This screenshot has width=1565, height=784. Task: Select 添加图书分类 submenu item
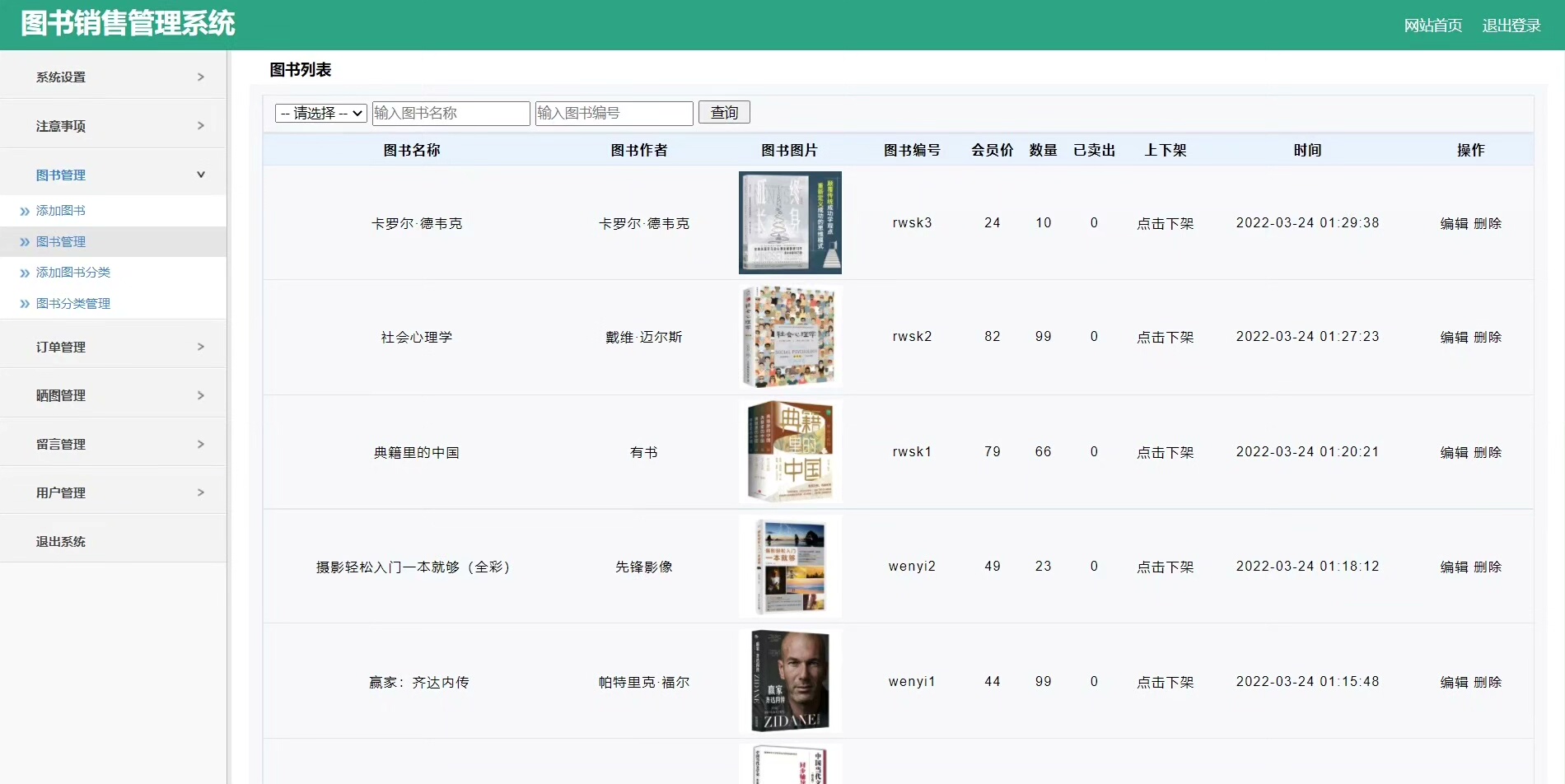pyautogui.click(x=72, y=273)
